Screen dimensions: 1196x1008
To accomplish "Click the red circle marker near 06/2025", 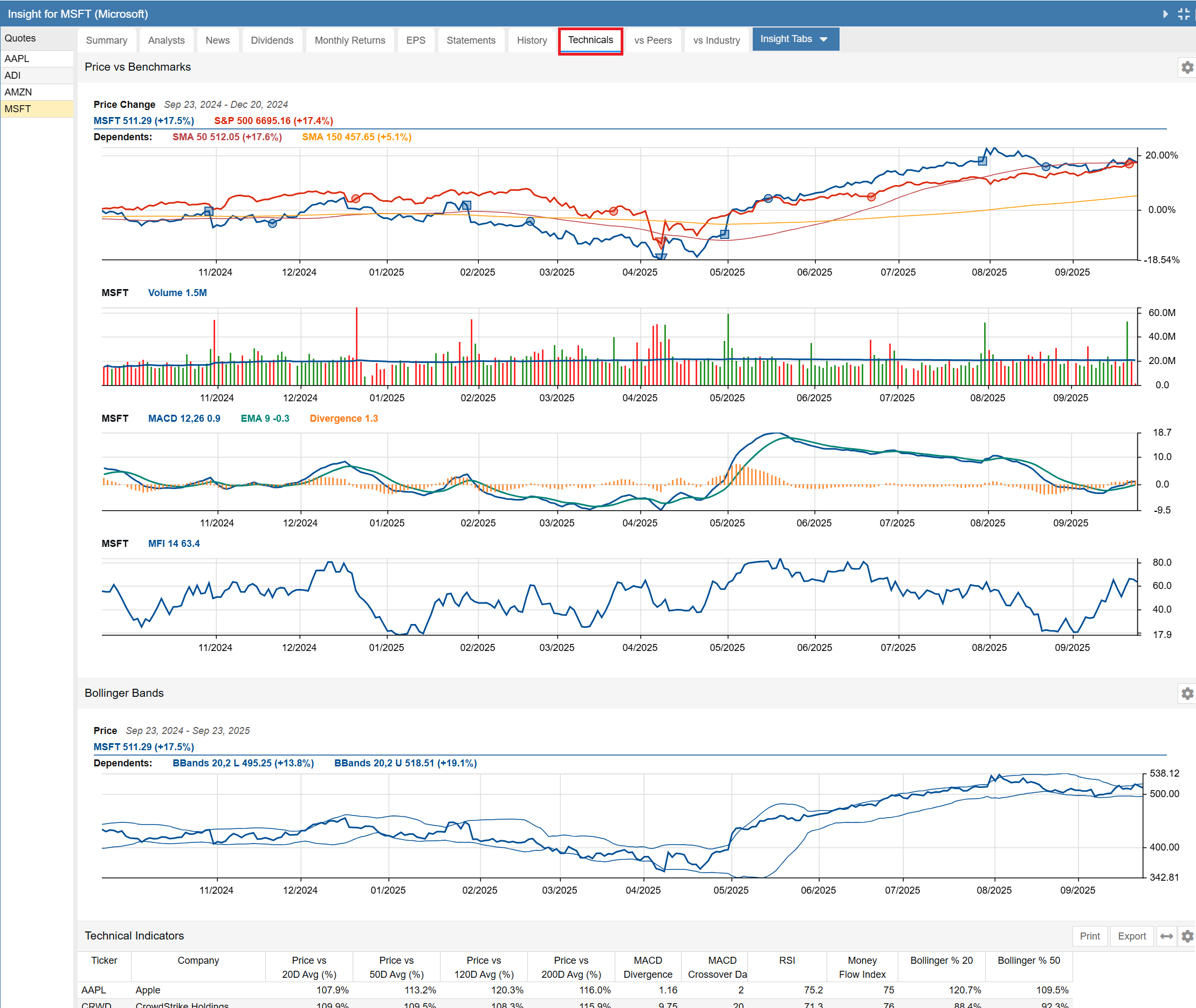I will pos(871,197).
